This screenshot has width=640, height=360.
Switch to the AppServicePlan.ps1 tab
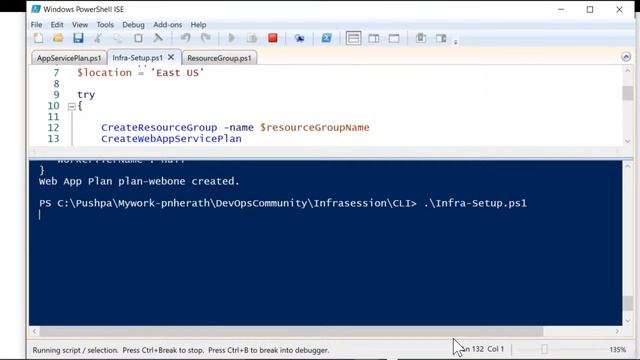69,58
